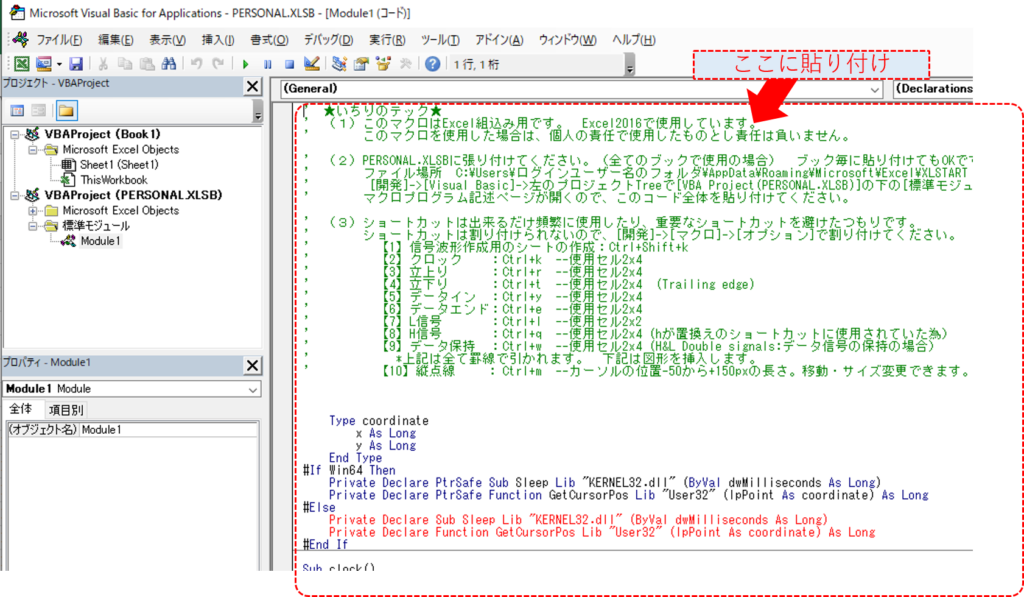This screenshot has width=1024, height=597.
Task: Toggle Design Mode icon
Action: (312, 63)
